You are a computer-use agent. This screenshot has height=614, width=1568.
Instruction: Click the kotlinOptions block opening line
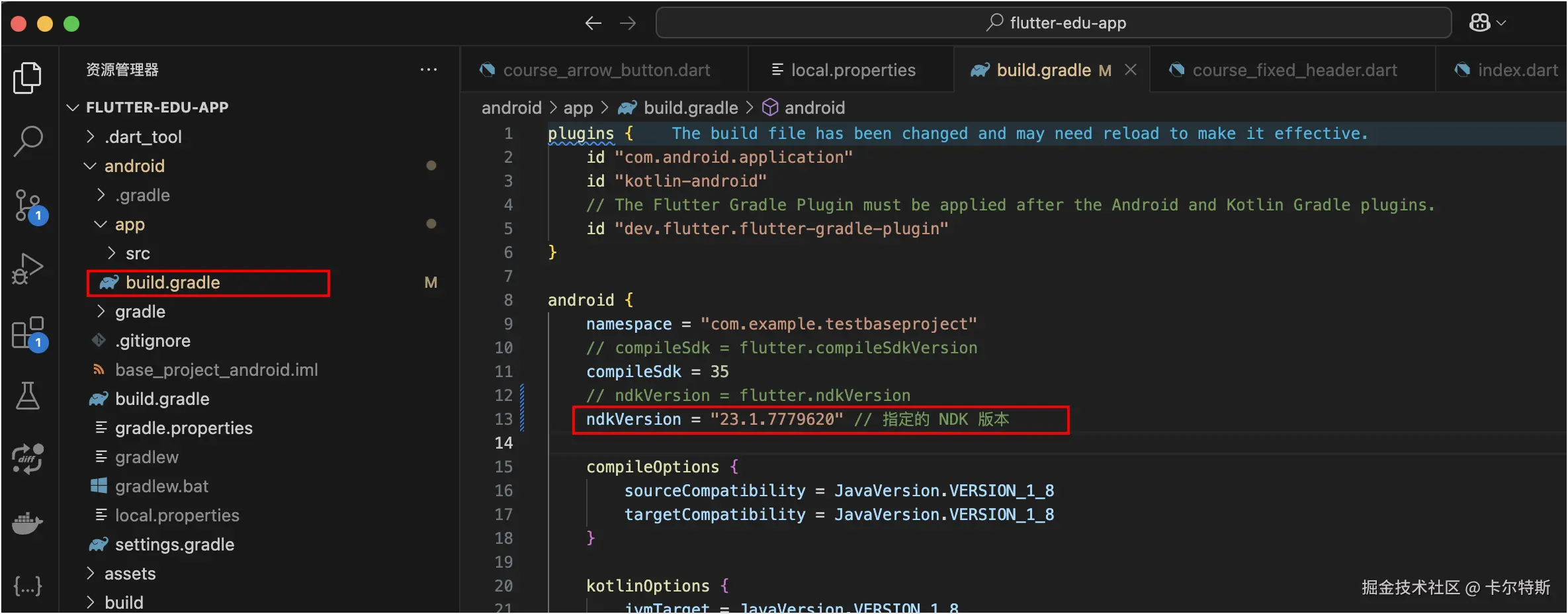(658, 586)
